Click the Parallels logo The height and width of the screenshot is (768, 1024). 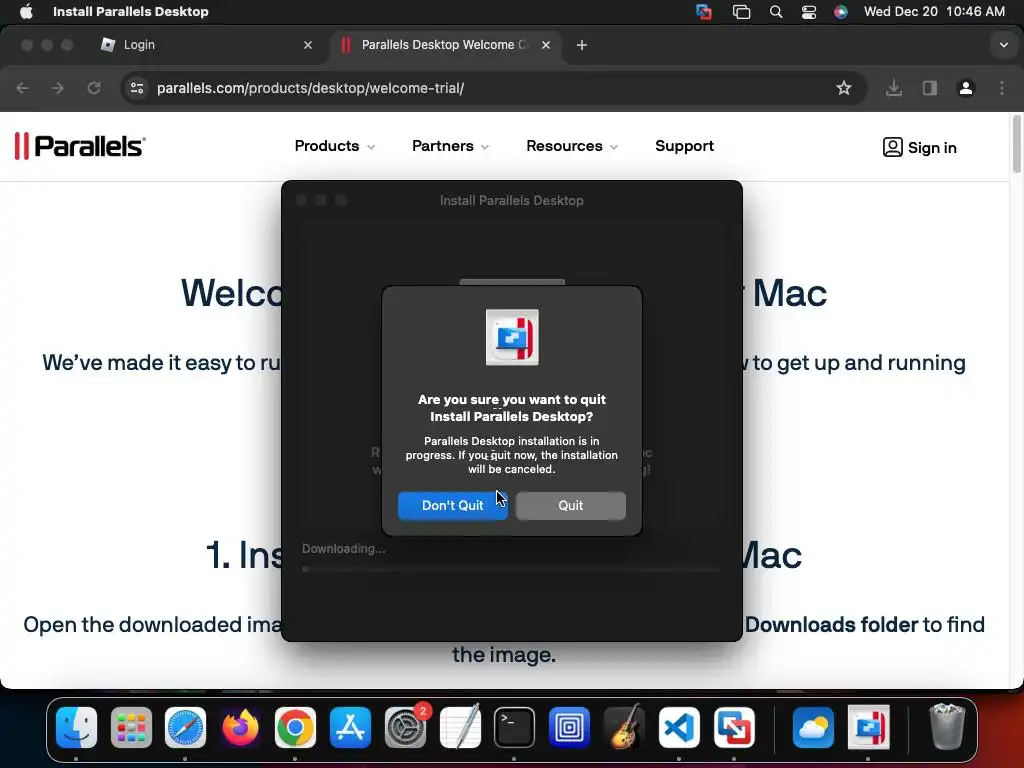tap(80, 146)
